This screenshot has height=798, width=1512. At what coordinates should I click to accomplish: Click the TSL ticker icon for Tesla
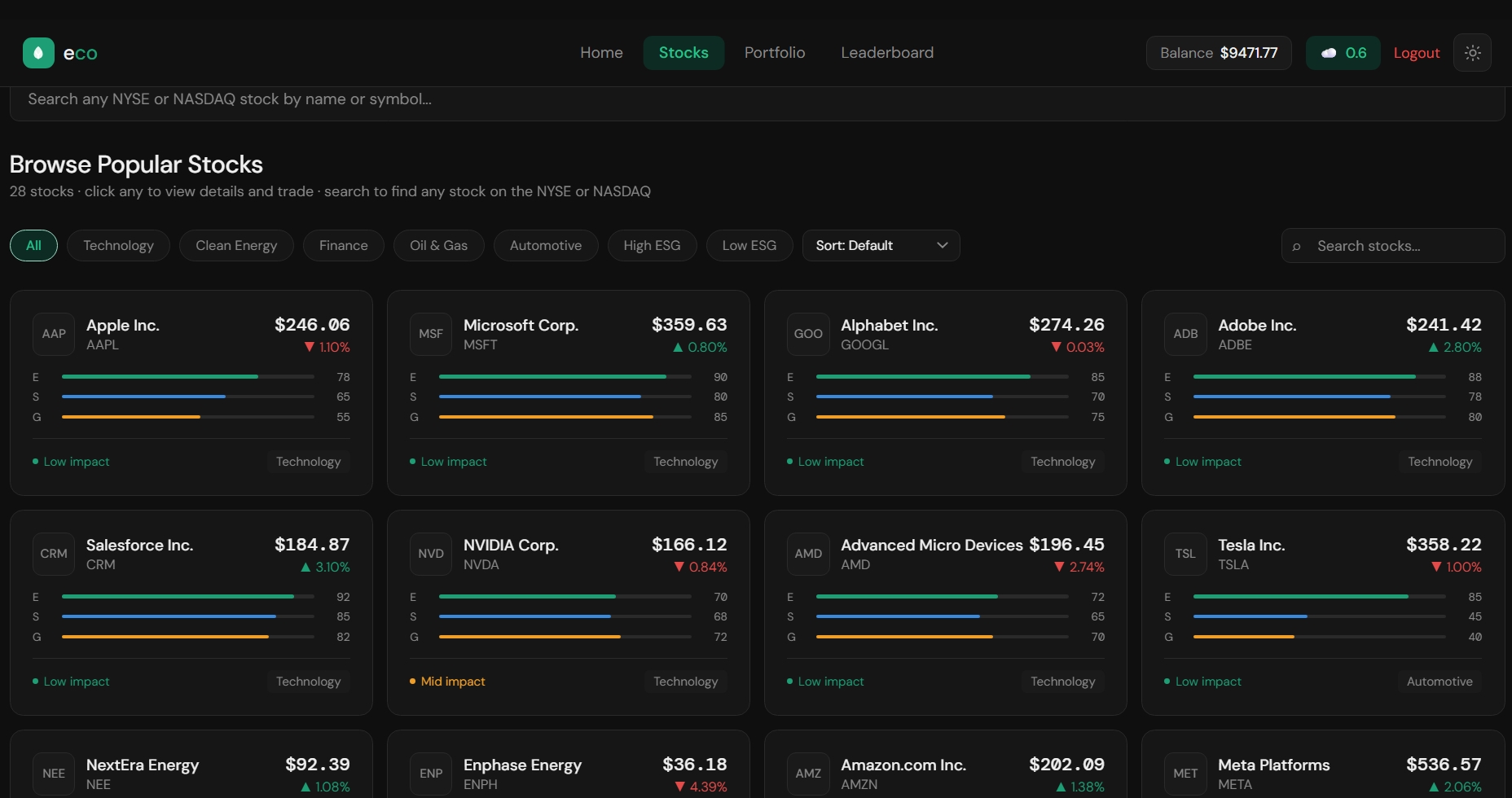pos(1185,554)
